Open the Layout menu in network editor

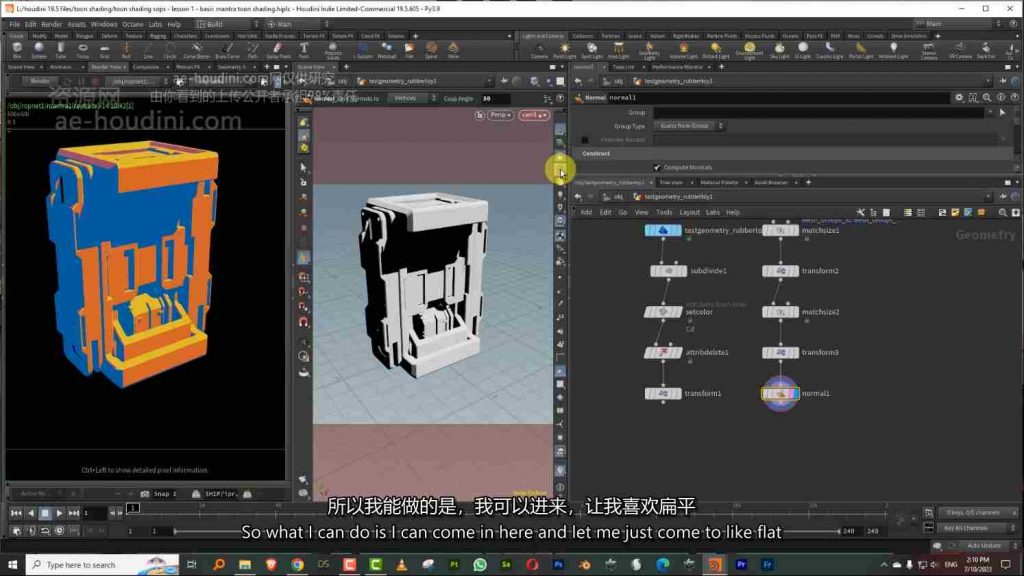[x=689, y=213]
